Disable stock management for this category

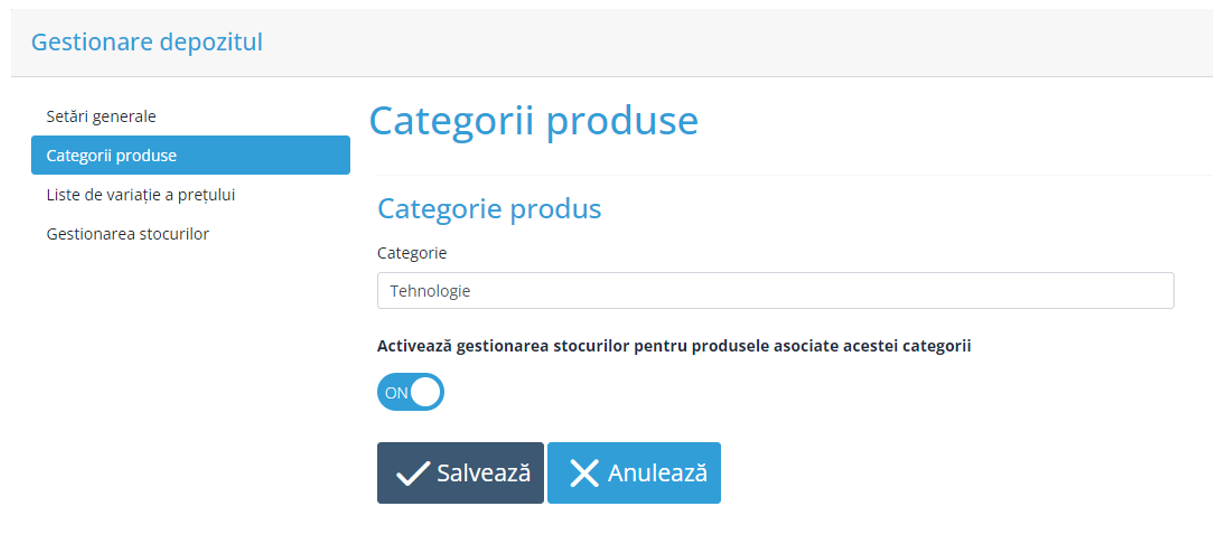410,392
